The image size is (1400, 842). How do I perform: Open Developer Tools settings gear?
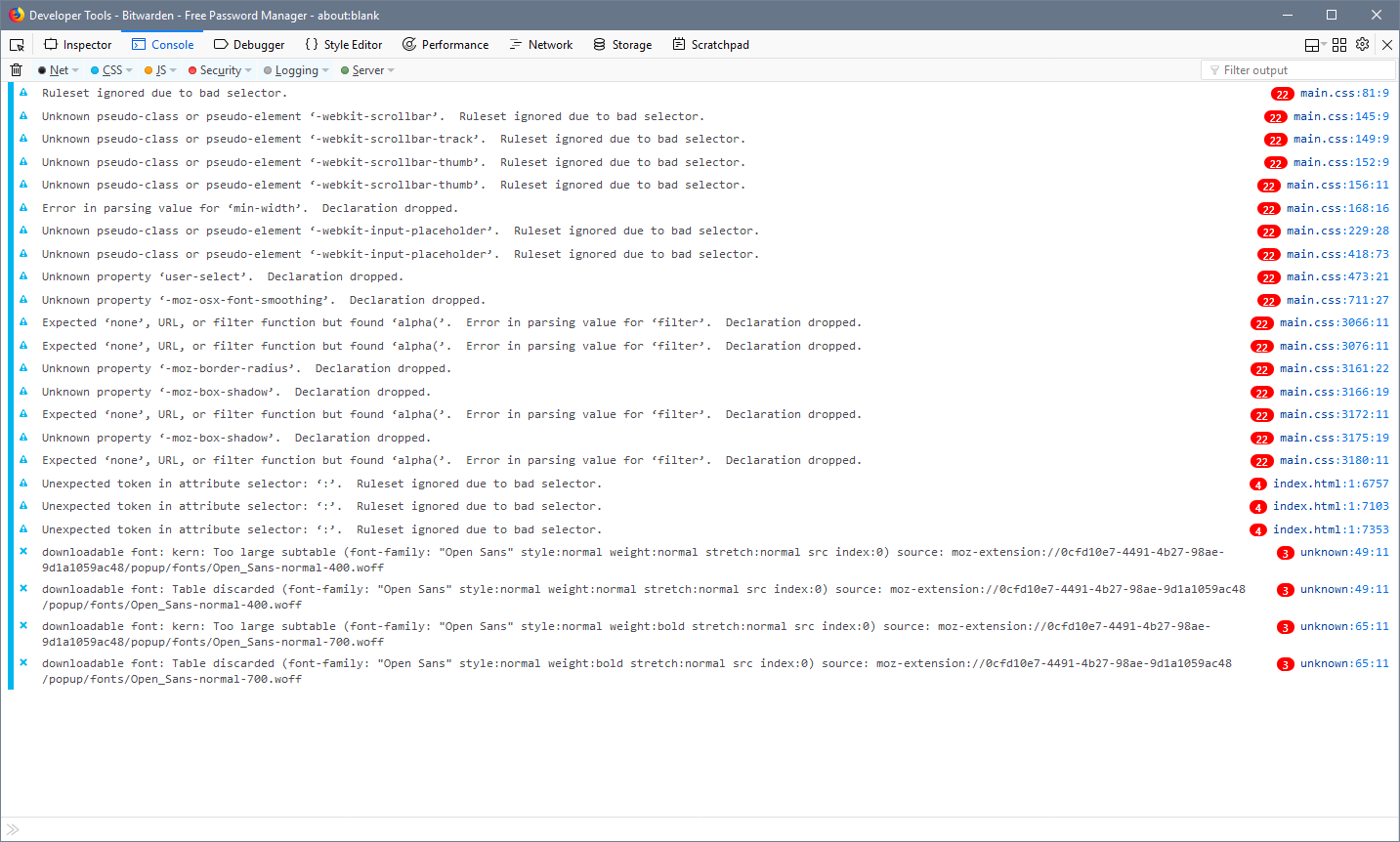pyautogui.click(x=1362, y=44)
